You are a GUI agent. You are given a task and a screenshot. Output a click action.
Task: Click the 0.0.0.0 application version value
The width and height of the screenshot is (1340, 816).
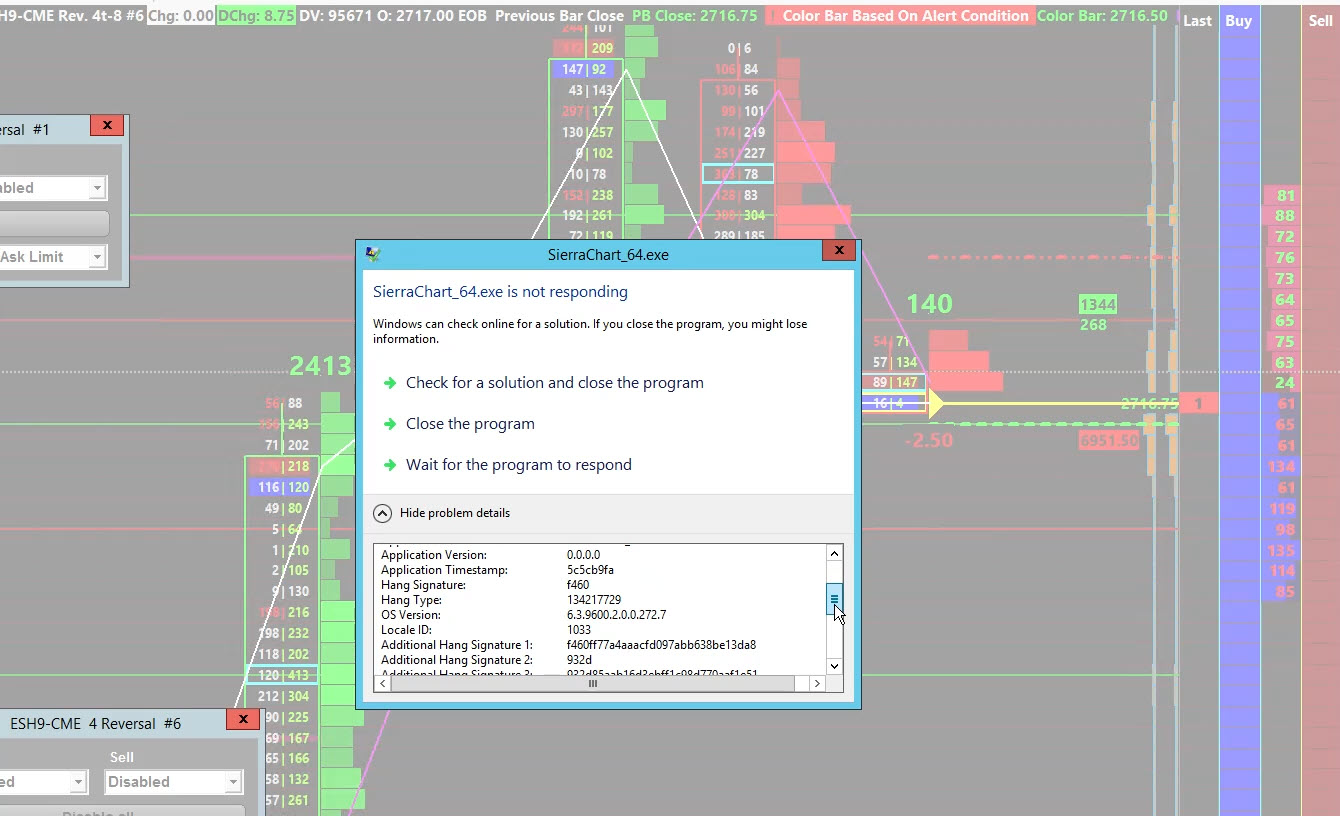coord(583,555)
